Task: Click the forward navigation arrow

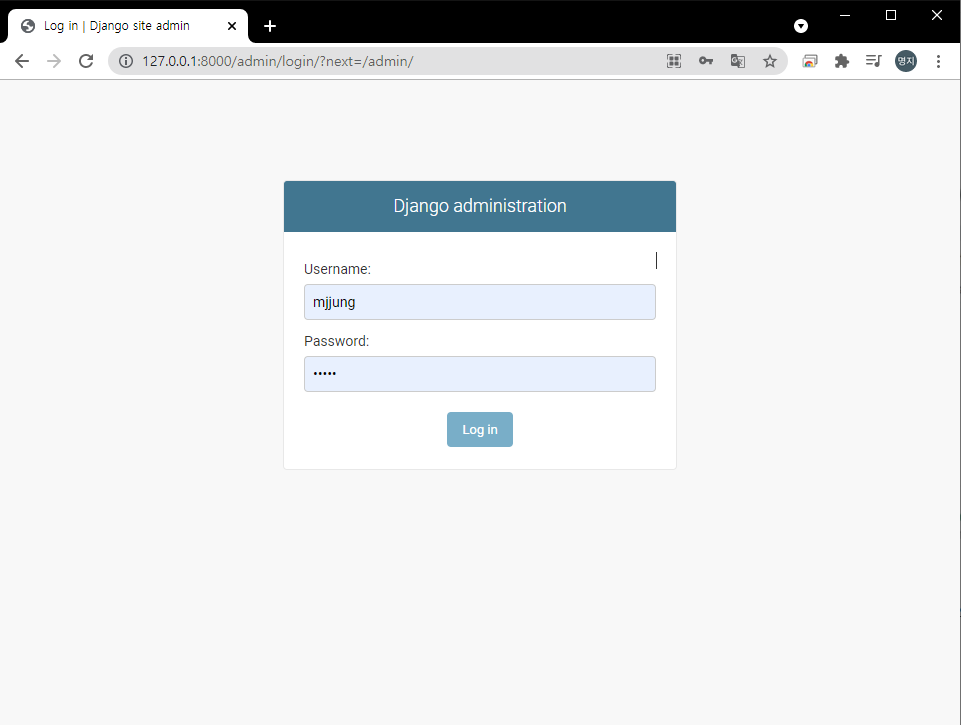Action: 54,61
